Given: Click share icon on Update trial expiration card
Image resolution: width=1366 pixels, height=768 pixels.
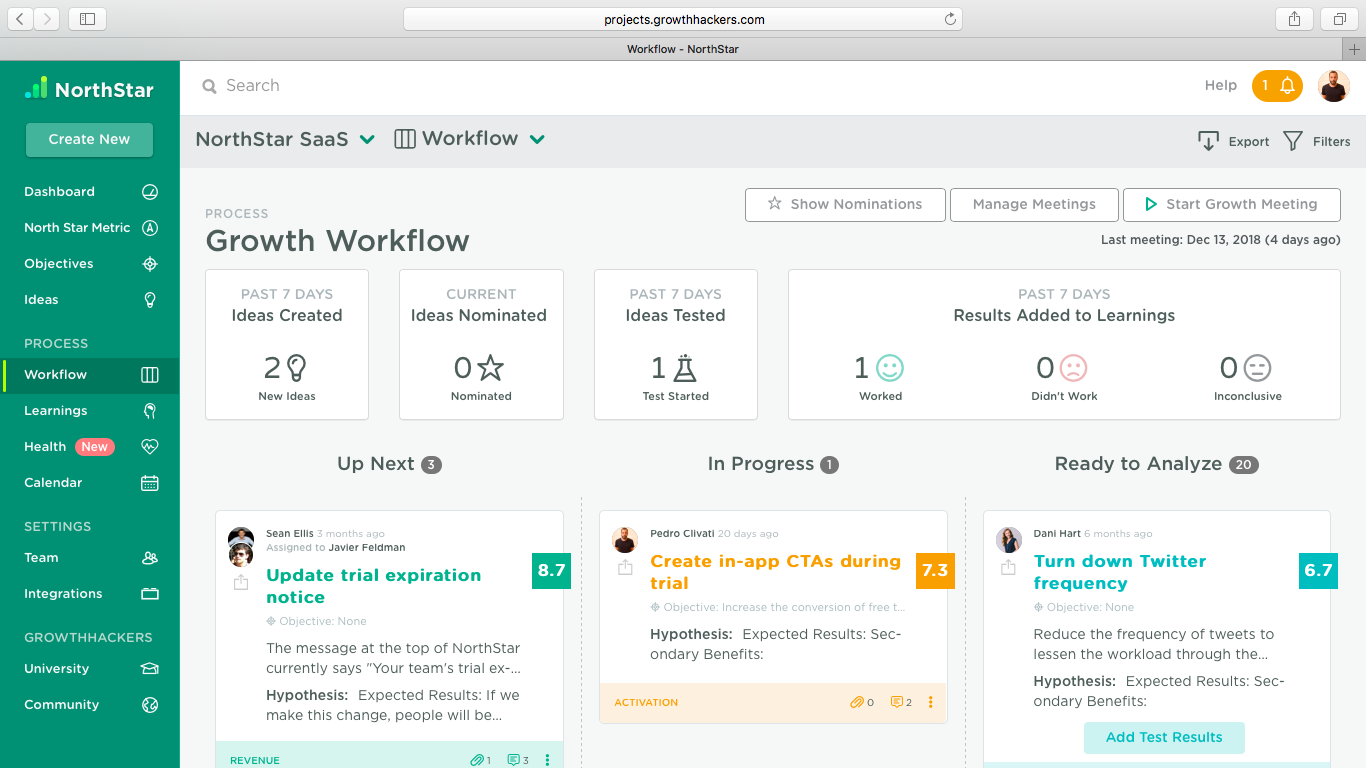Looking at the screenshot, I should (241, 583).
